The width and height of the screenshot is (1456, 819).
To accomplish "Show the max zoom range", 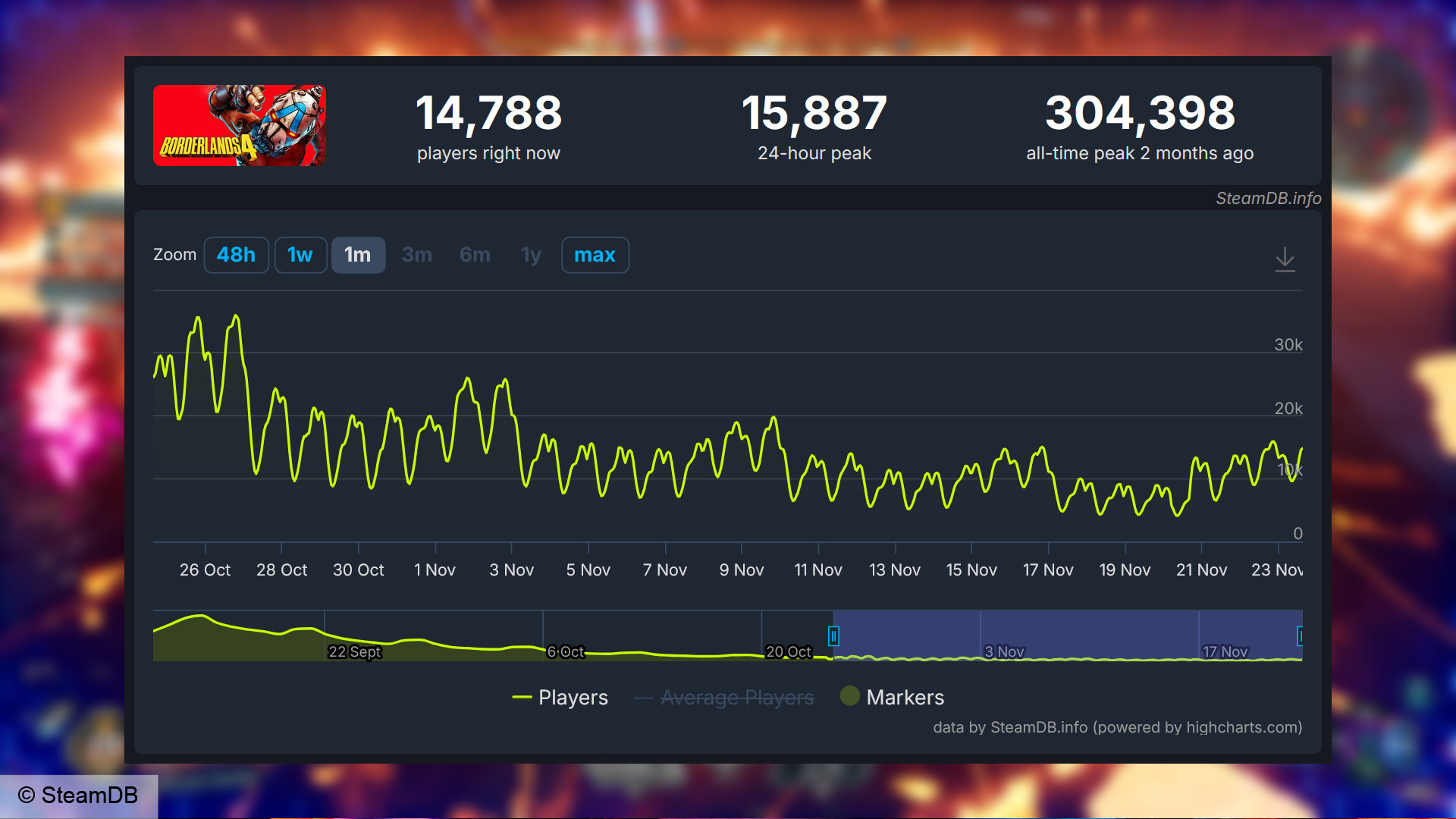I will (595, 255).
